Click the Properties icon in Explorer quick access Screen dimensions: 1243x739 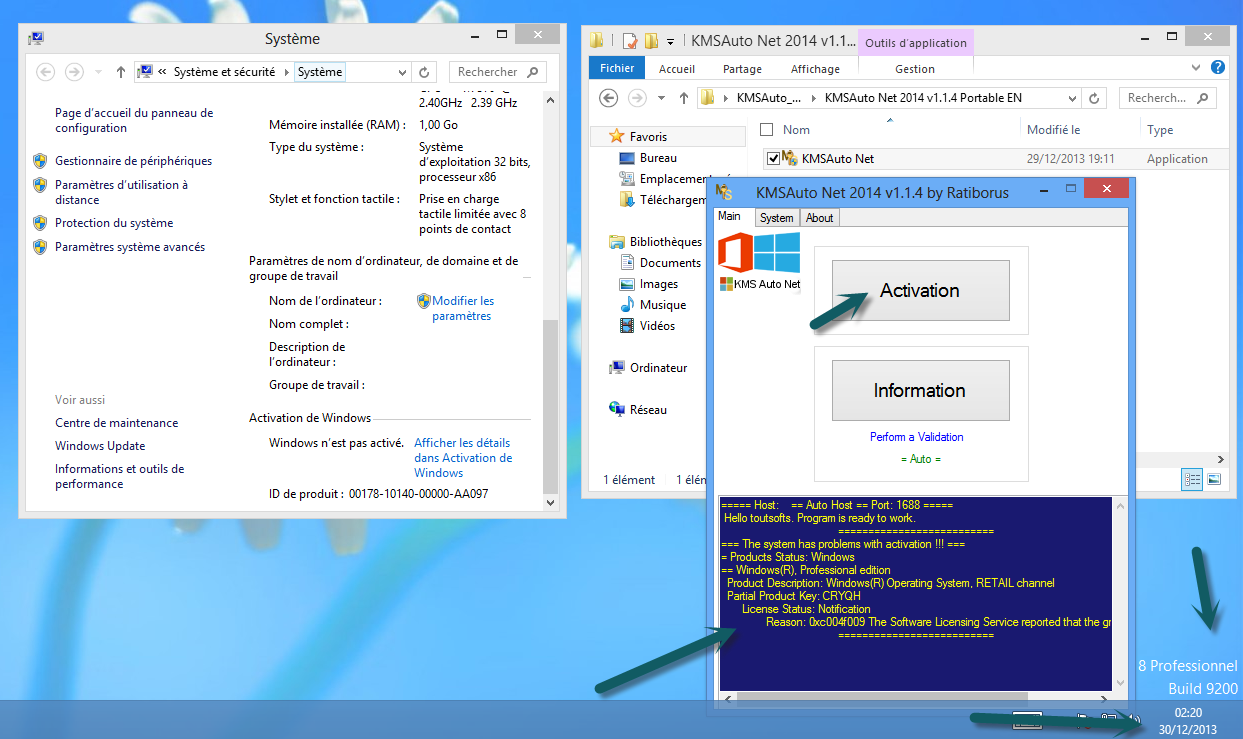[629, 41]
